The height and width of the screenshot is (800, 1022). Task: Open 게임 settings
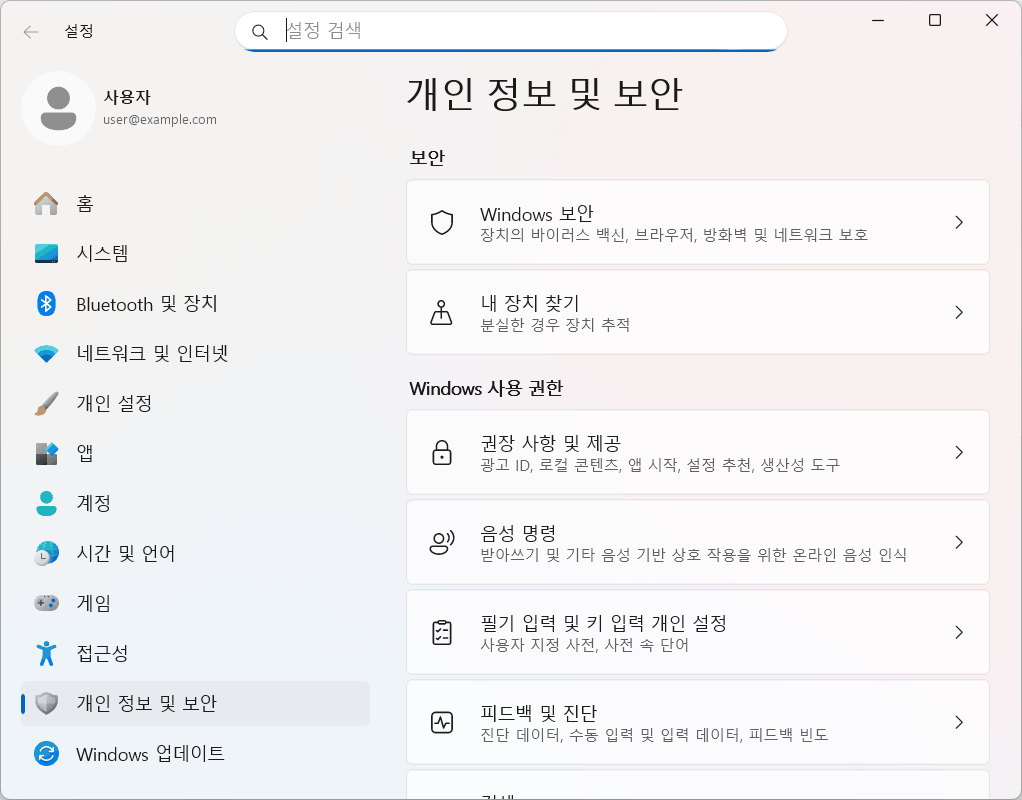point(195,602)
